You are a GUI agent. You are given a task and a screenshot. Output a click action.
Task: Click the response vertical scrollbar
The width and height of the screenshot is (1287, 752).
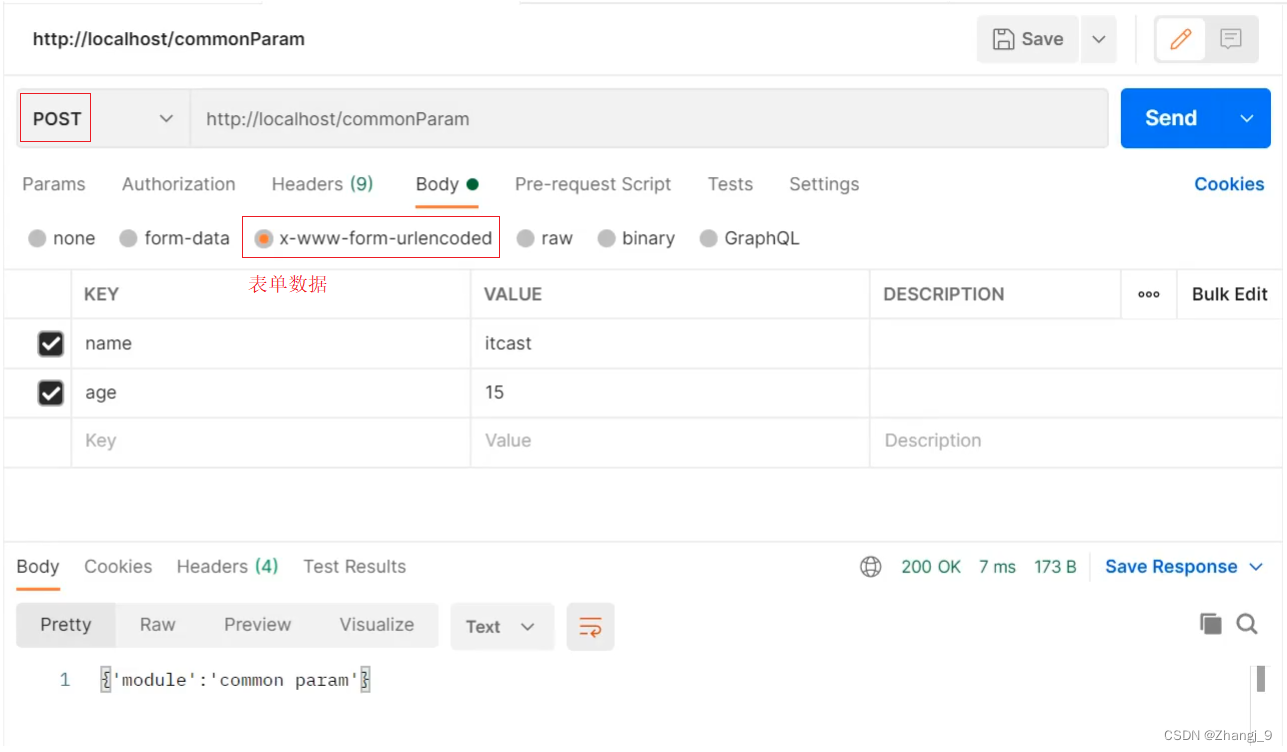pos(1261,679)
